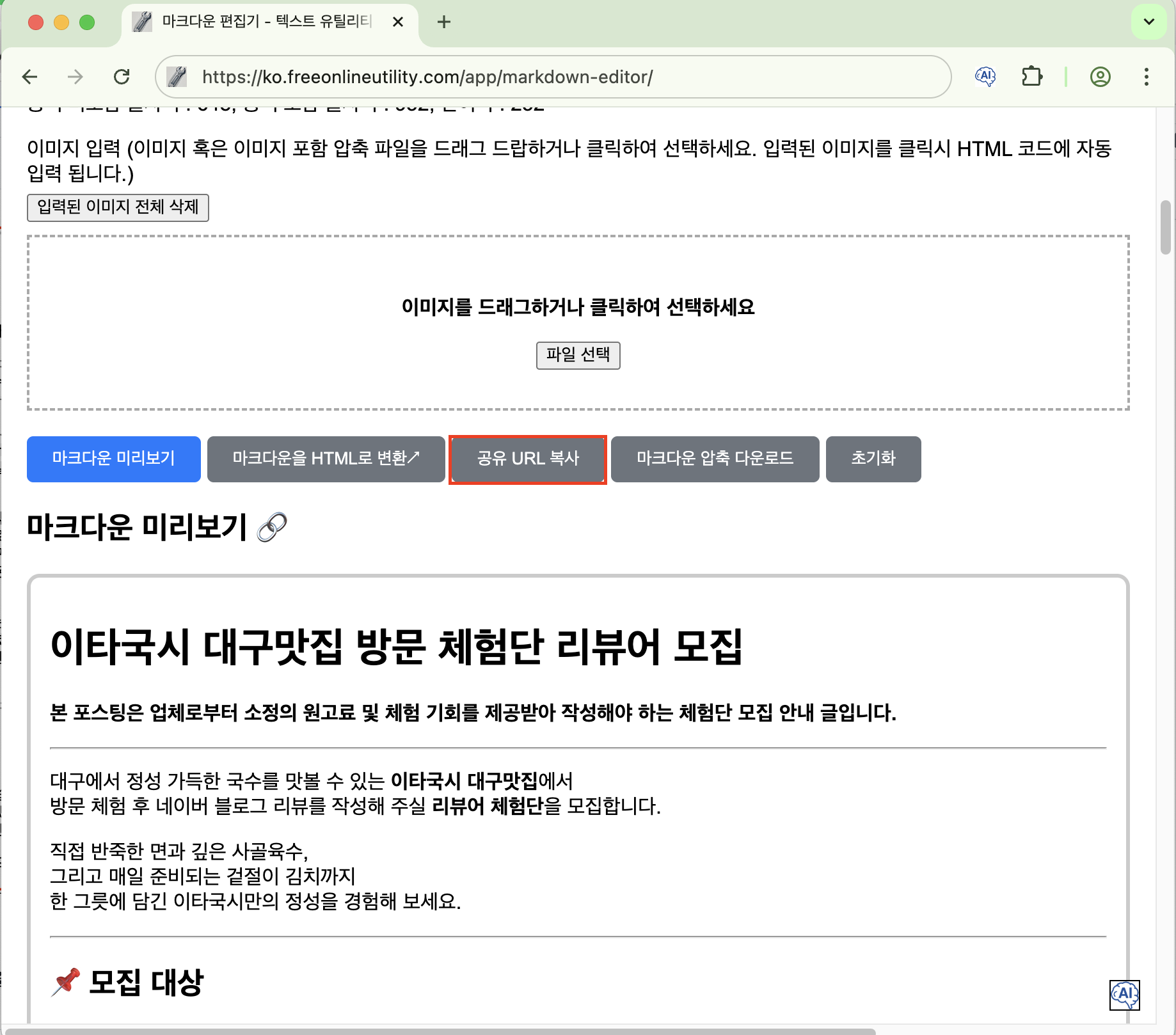
Task: Click the 마크다운 미리보기 button
Action: click(x=114, y=459)
